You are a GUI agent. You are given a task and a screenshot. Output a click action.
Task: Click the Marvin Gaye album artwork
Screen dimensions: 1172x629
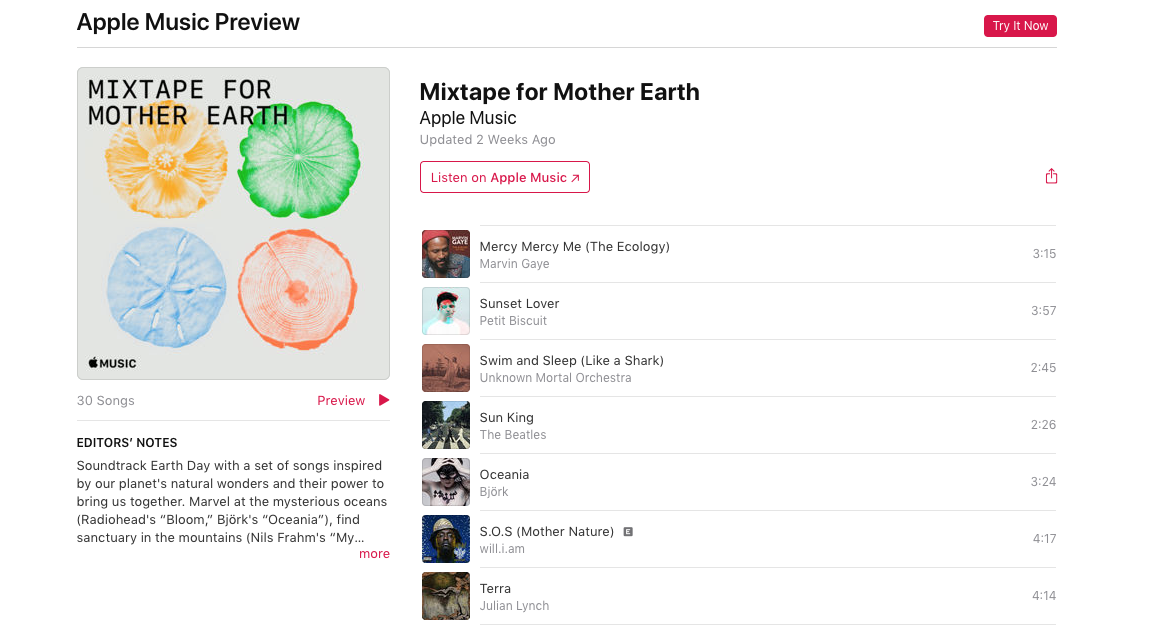coord(446,254)
